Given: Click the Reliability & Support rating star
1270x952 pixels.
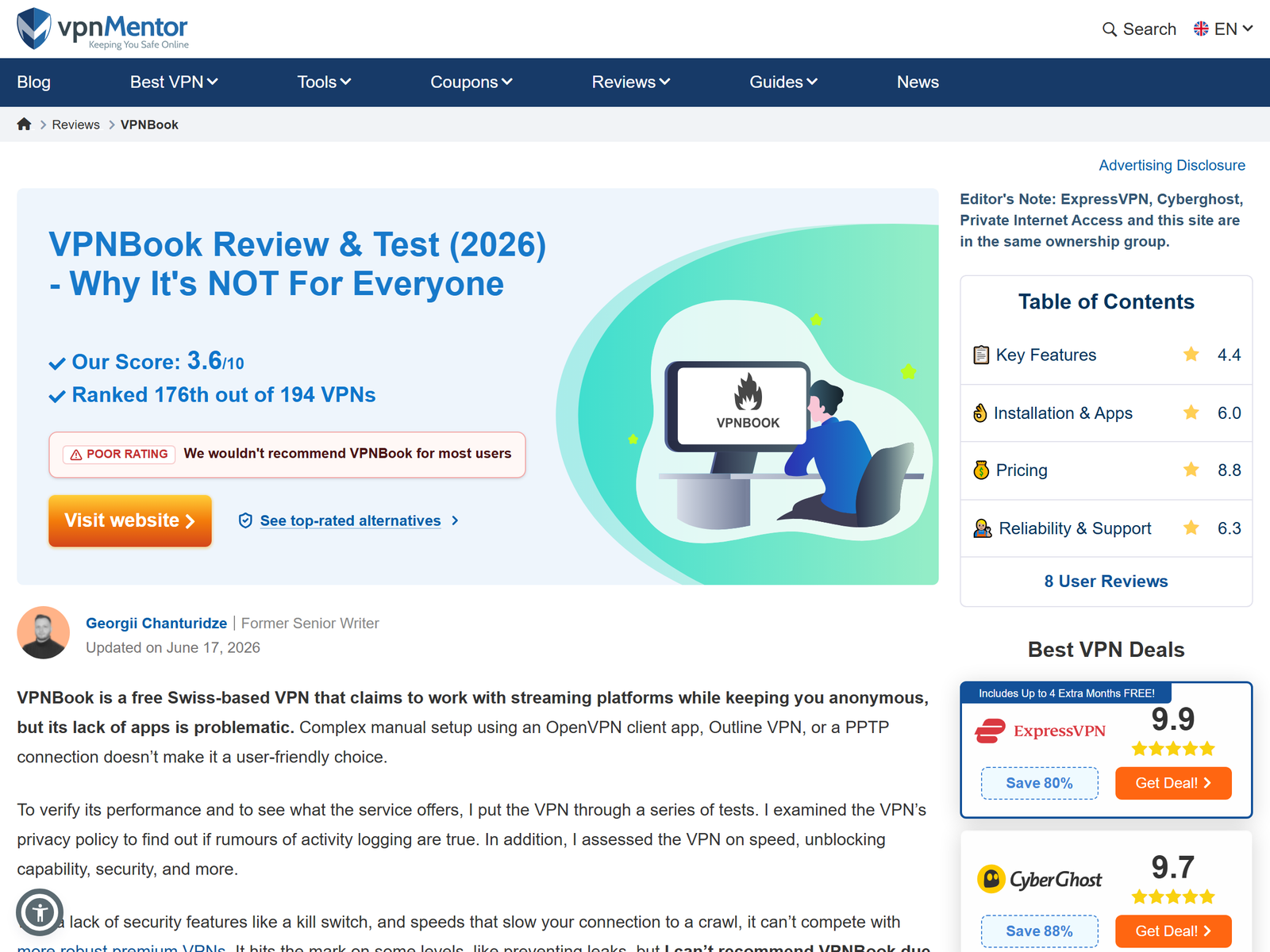Looking at the screenshot, I should [x=1191, y=528].
